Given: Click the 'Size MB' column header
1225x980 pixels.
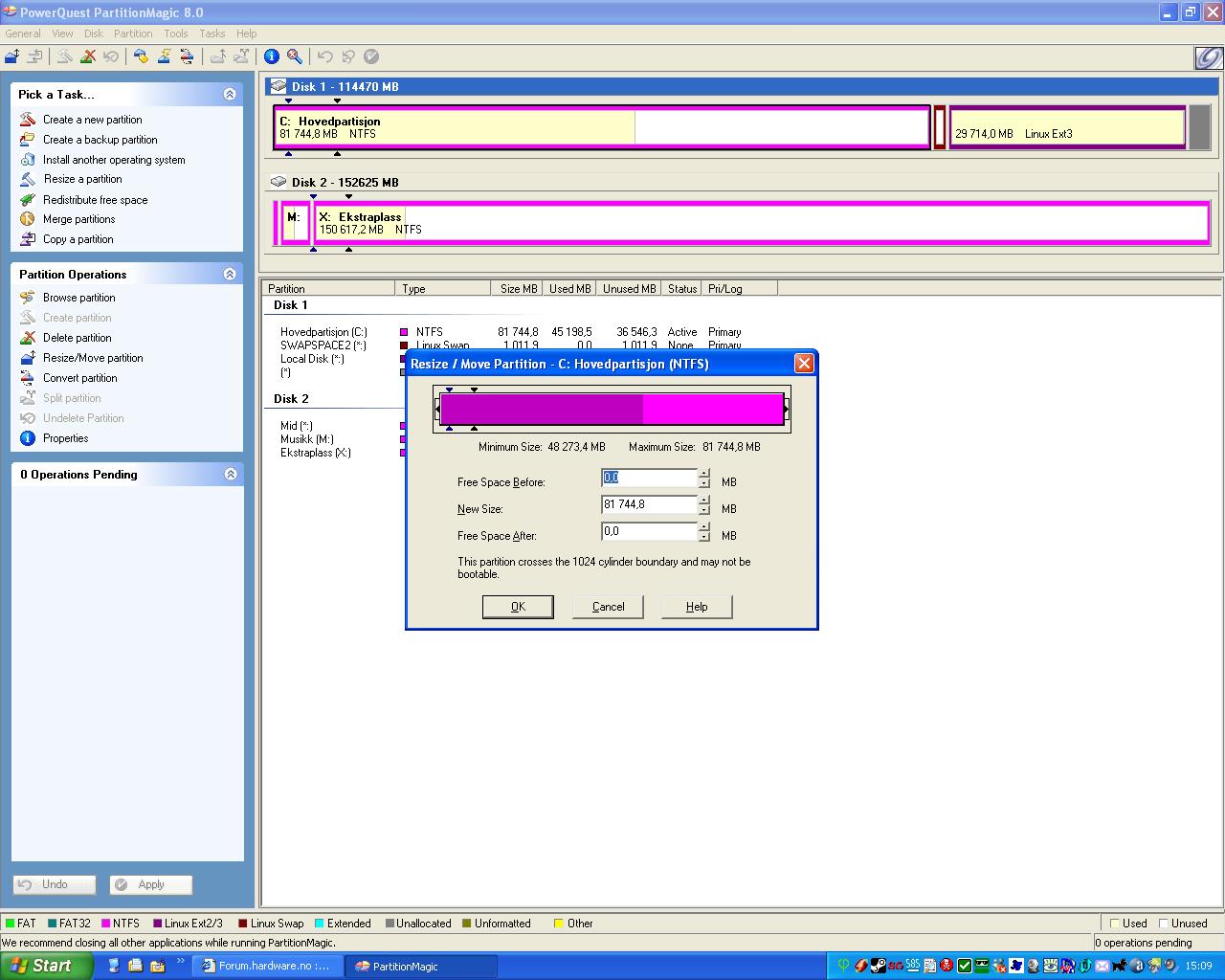Looking at the screenshot, I should [x=518, y=288].
